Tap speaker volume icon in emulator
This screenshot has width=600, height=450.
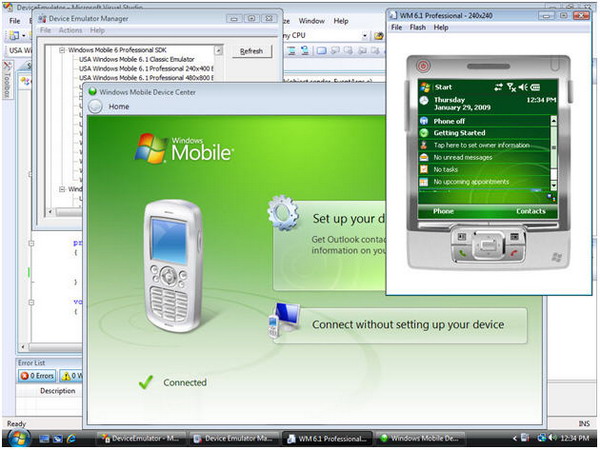click(x=523, y=87)
